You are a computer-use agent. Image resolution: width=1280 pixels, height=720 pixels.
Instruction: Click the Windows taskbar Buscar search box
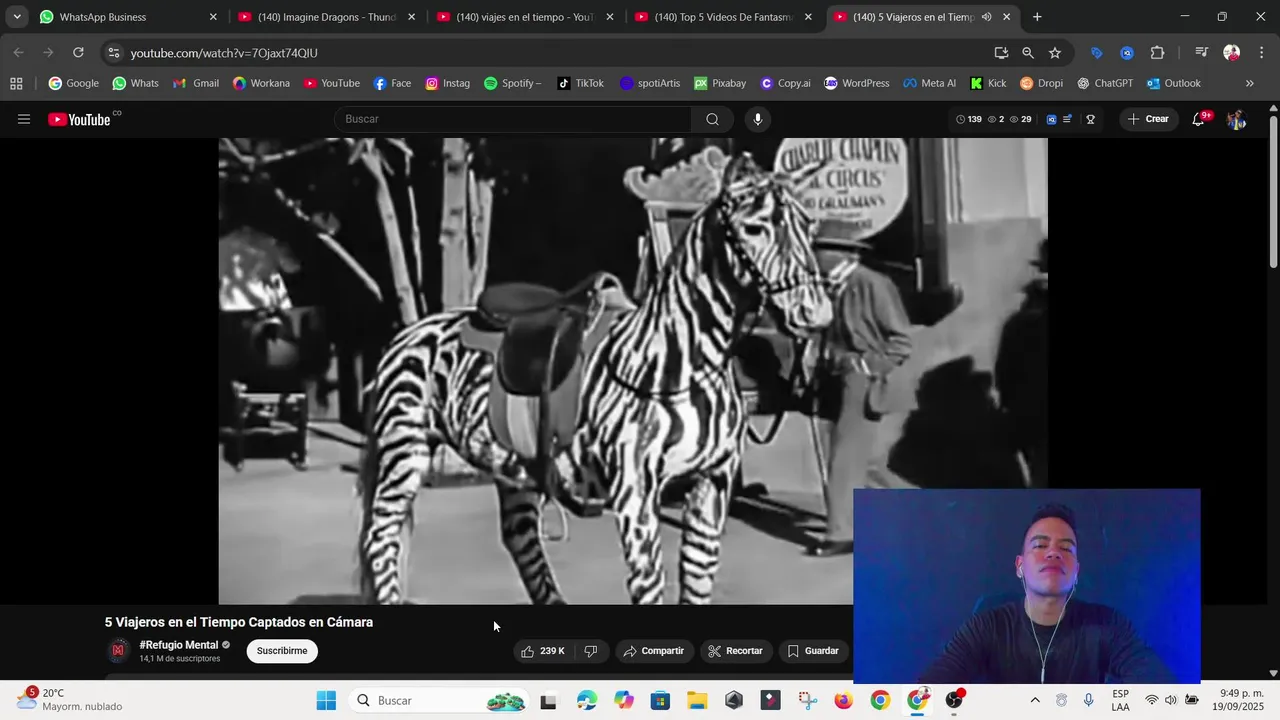(440, 700)
